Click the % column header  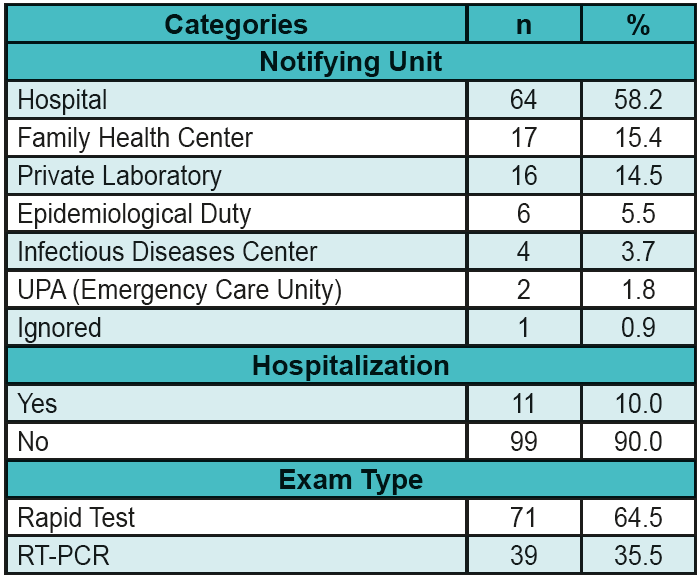click(638, 25)
